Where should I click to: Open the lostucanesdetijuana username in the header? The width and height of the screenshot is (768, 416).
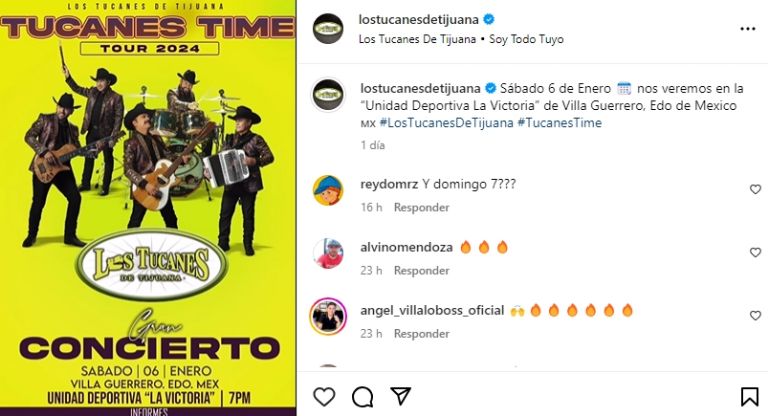(418, 20)
